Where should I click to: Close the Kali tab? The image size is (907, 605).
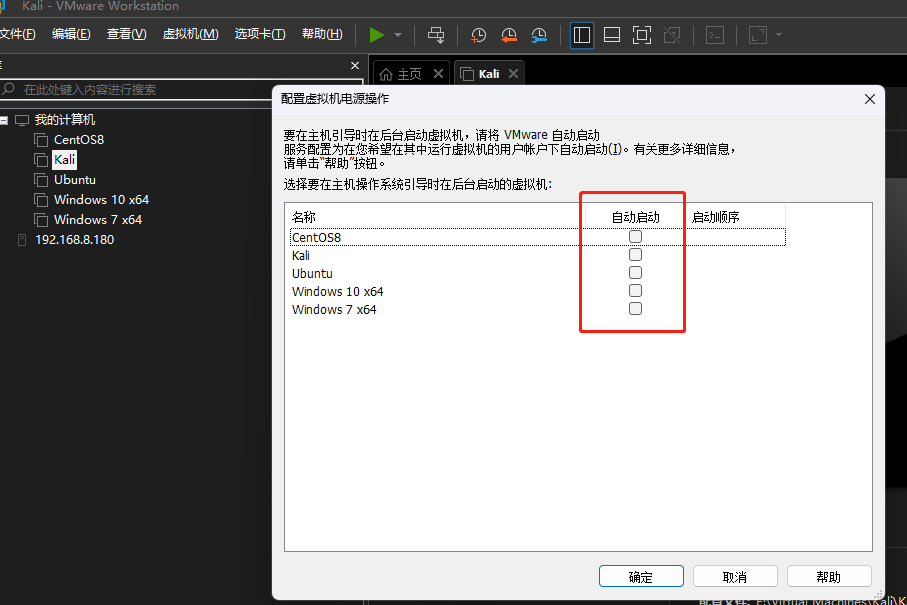(x=513, y=73)
